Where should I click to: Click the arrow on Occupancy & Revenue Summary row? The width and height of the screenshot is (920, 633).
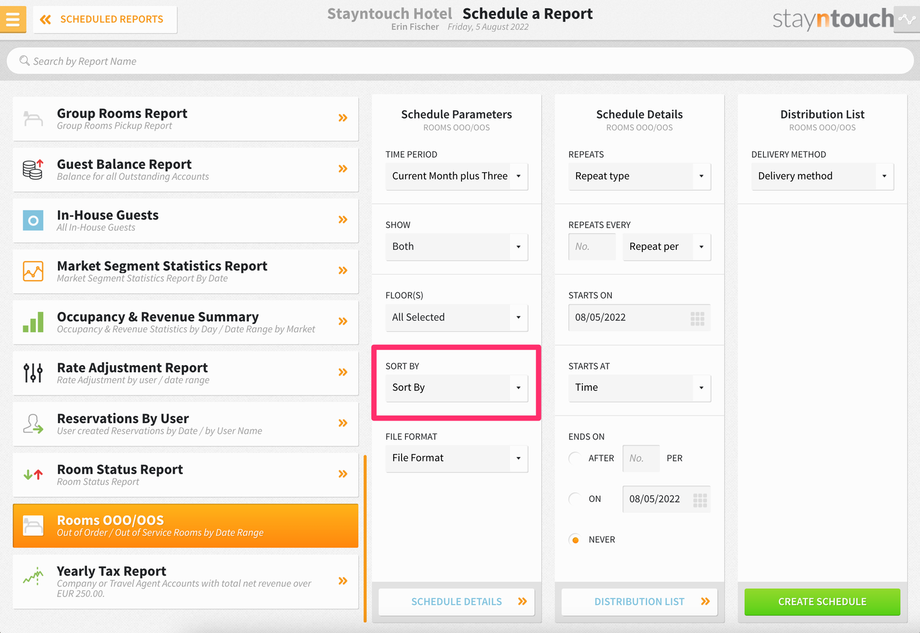tap(343, 321)
